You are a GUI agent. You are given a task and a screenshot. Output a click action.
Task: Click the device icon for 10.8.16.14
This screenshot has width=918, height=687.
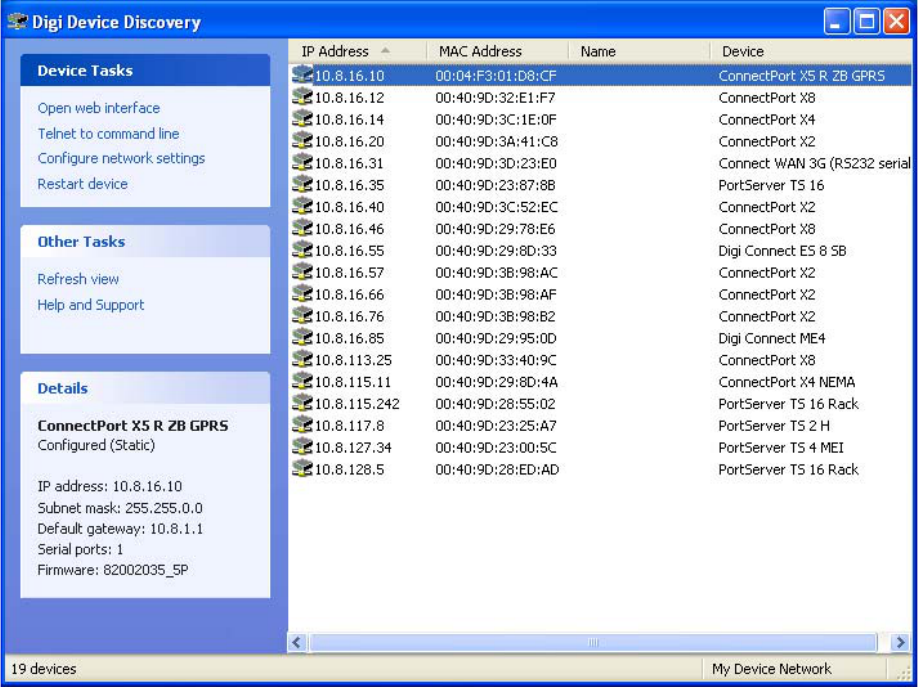coord(302,119)
